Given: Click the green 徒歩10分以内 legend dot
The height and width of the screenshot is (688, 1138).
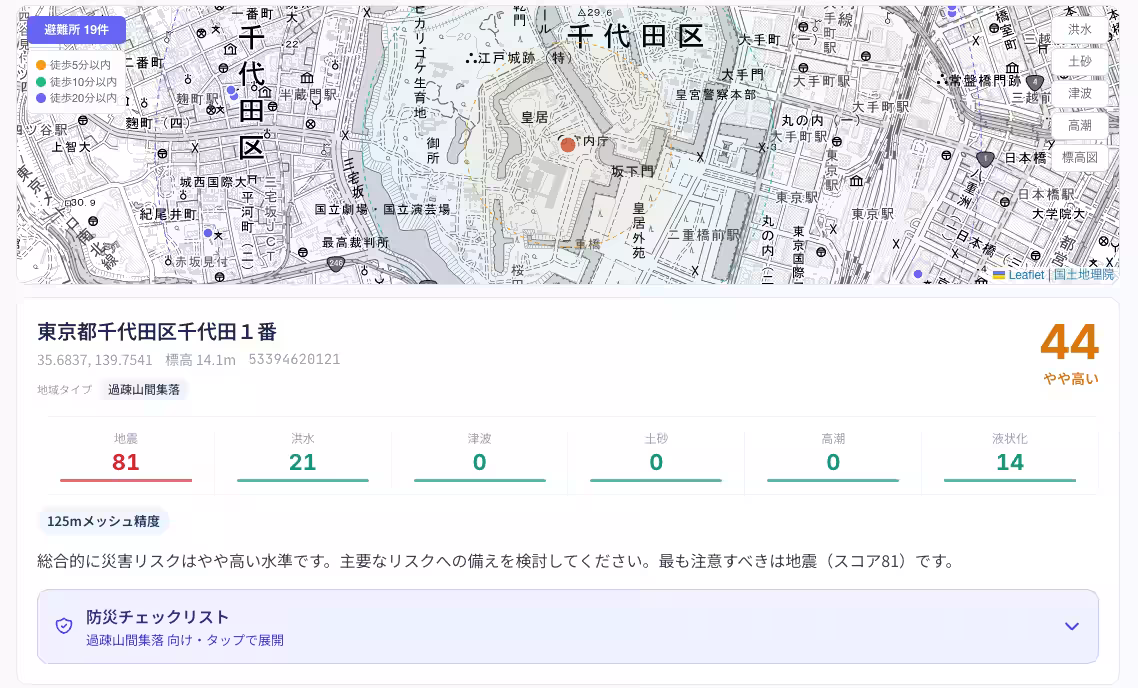Looking at the screenshot, I should click(x=41, y=82).
